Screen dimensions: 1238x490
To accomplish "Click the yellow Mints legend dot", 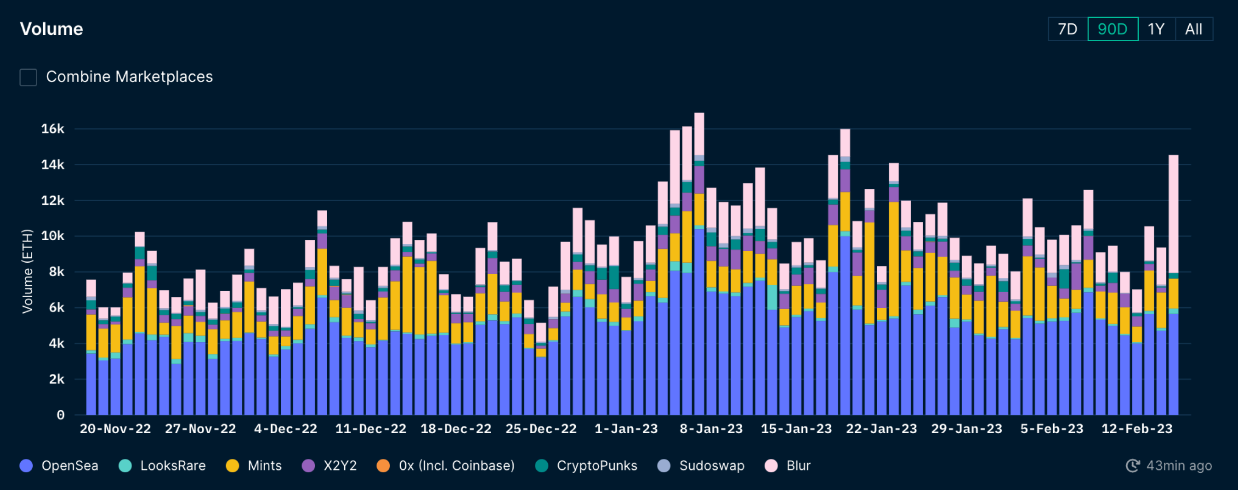I will coord(232,466).
